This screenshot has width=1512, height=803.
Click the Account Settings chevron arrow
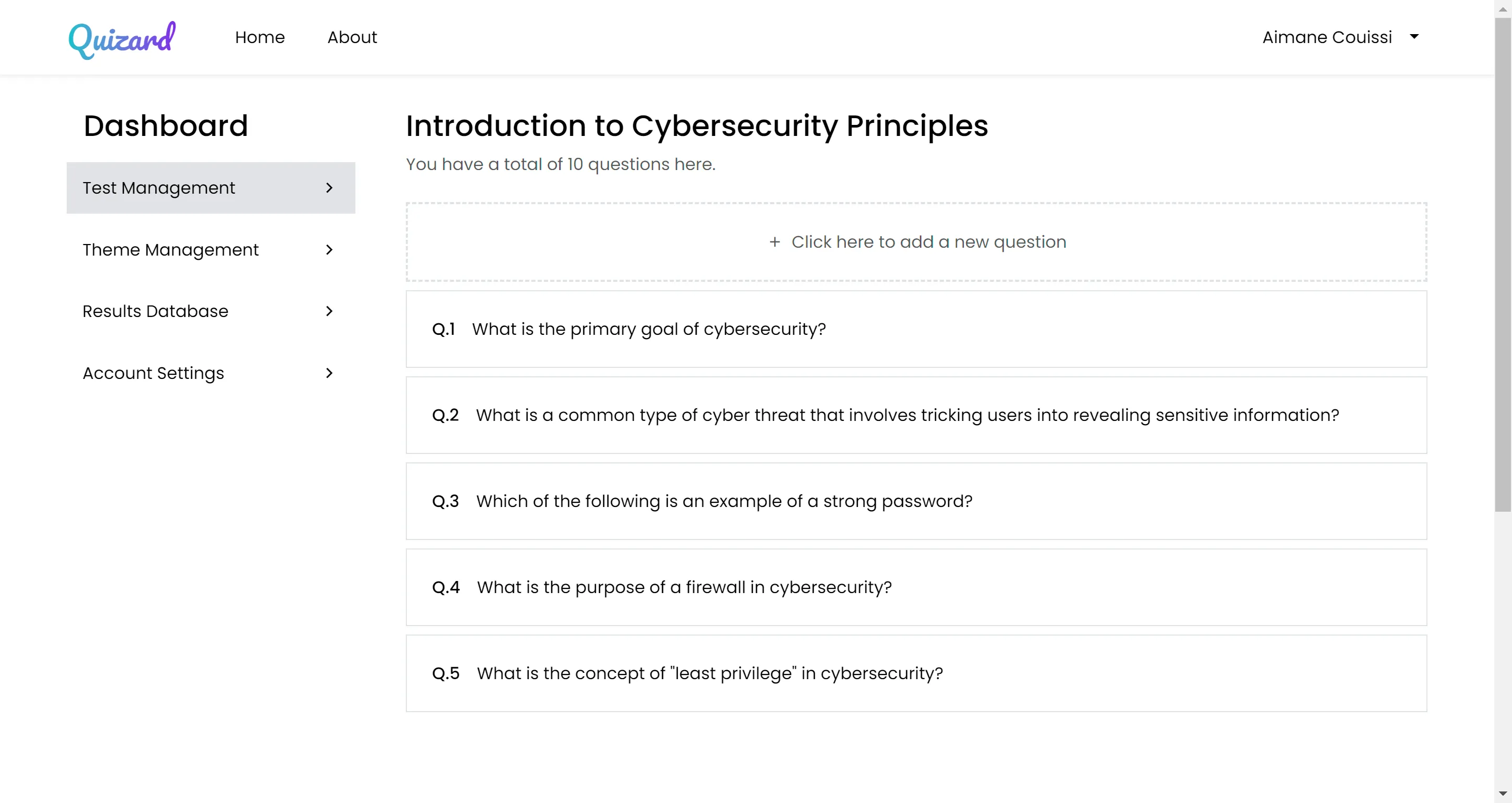(x=329, y=373)
